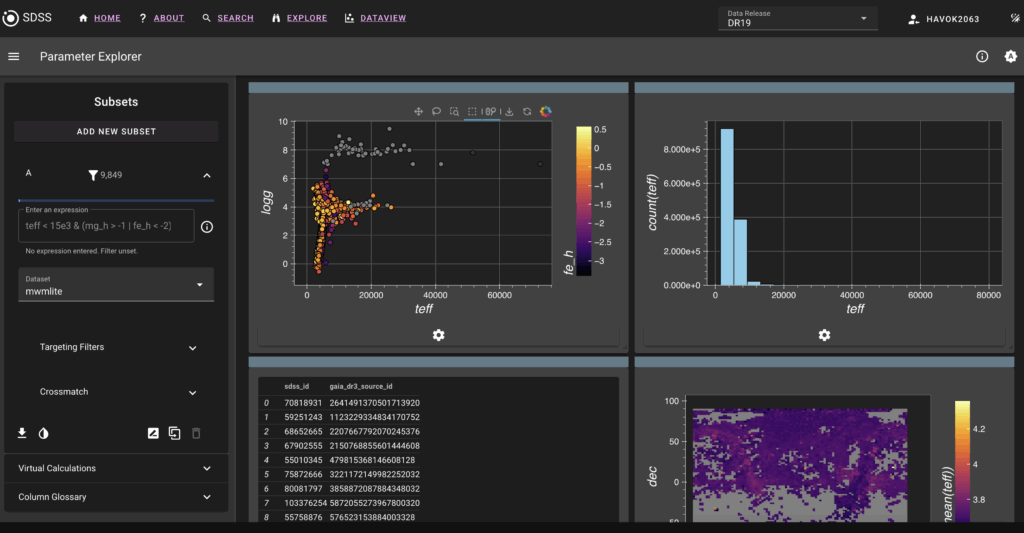Select the Pan tool in scatter plot toolbar
Viewport: 1024px width, 533px height.
(418, 112)
